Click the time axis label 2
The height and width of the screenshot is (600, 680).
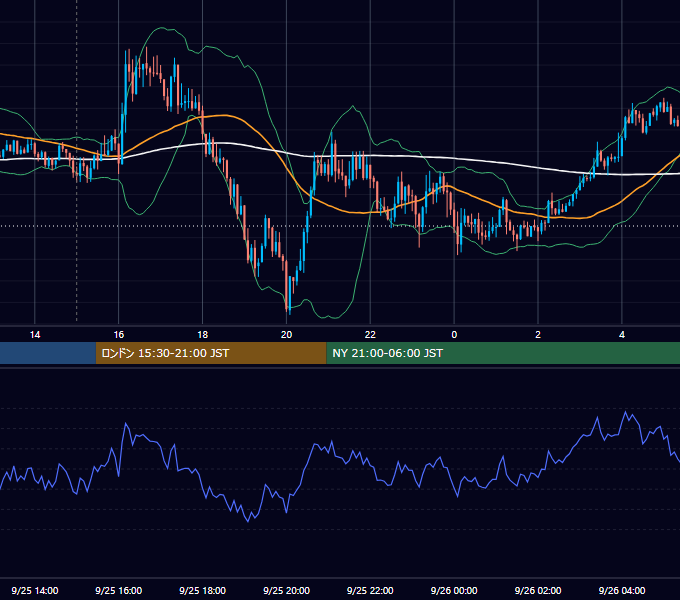538,335
